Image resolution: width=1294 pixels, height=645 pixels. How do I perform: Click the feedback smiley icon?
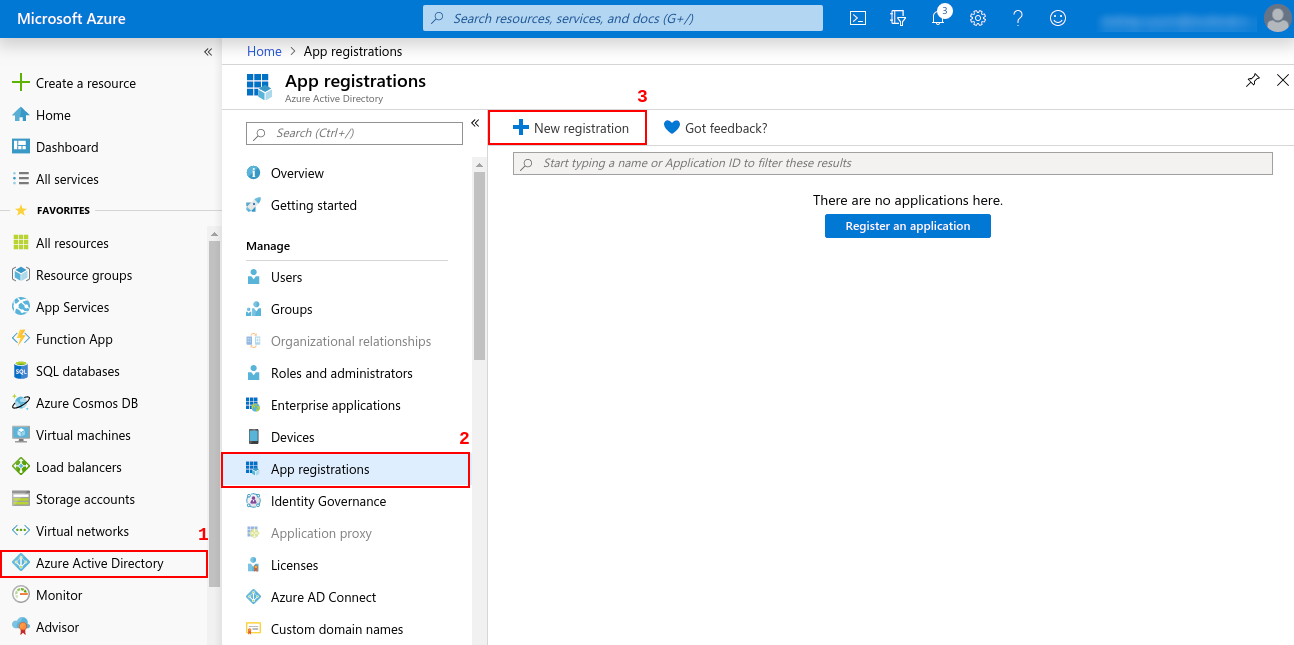pos(1058,18)
